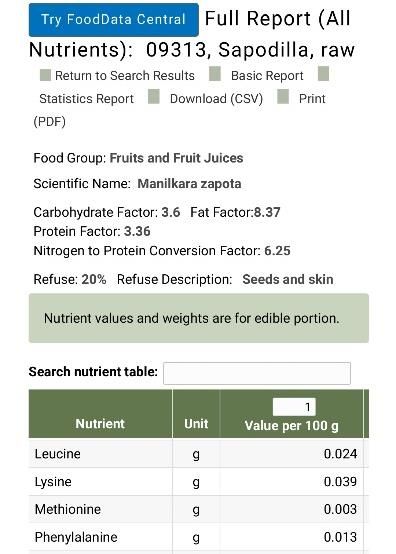
Task: Open the Basic Report link
Action: [267, 76]
